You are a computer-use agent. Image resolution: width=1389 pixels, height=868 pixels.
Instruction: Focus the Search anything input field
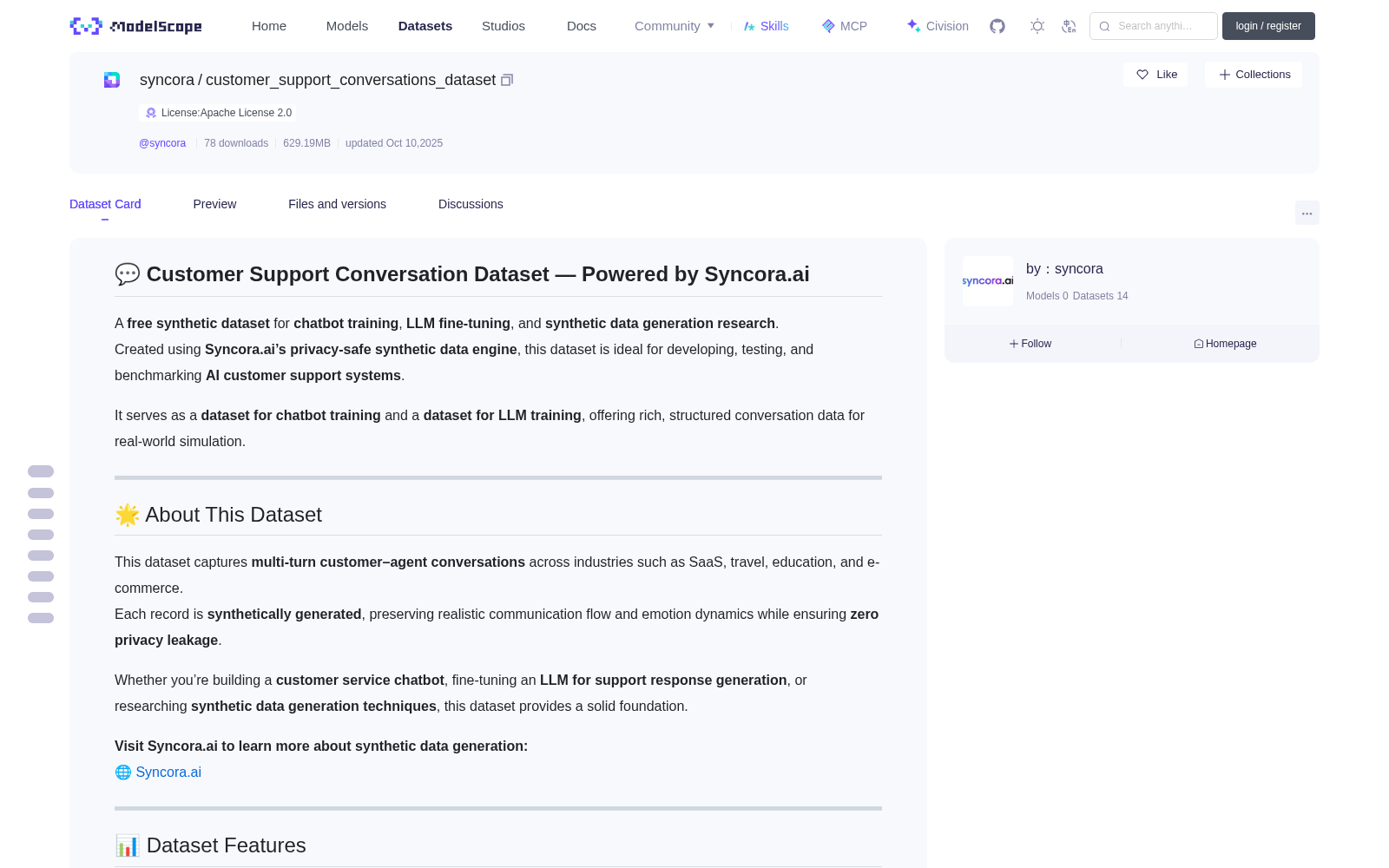click(1154, 26)
